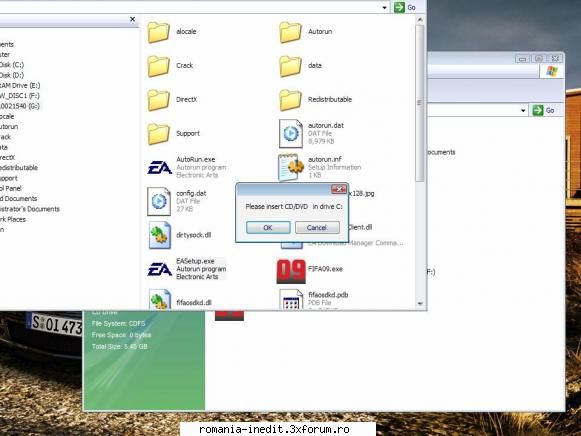
Task: Click the Go button in front window
Action: click(405, 7)
